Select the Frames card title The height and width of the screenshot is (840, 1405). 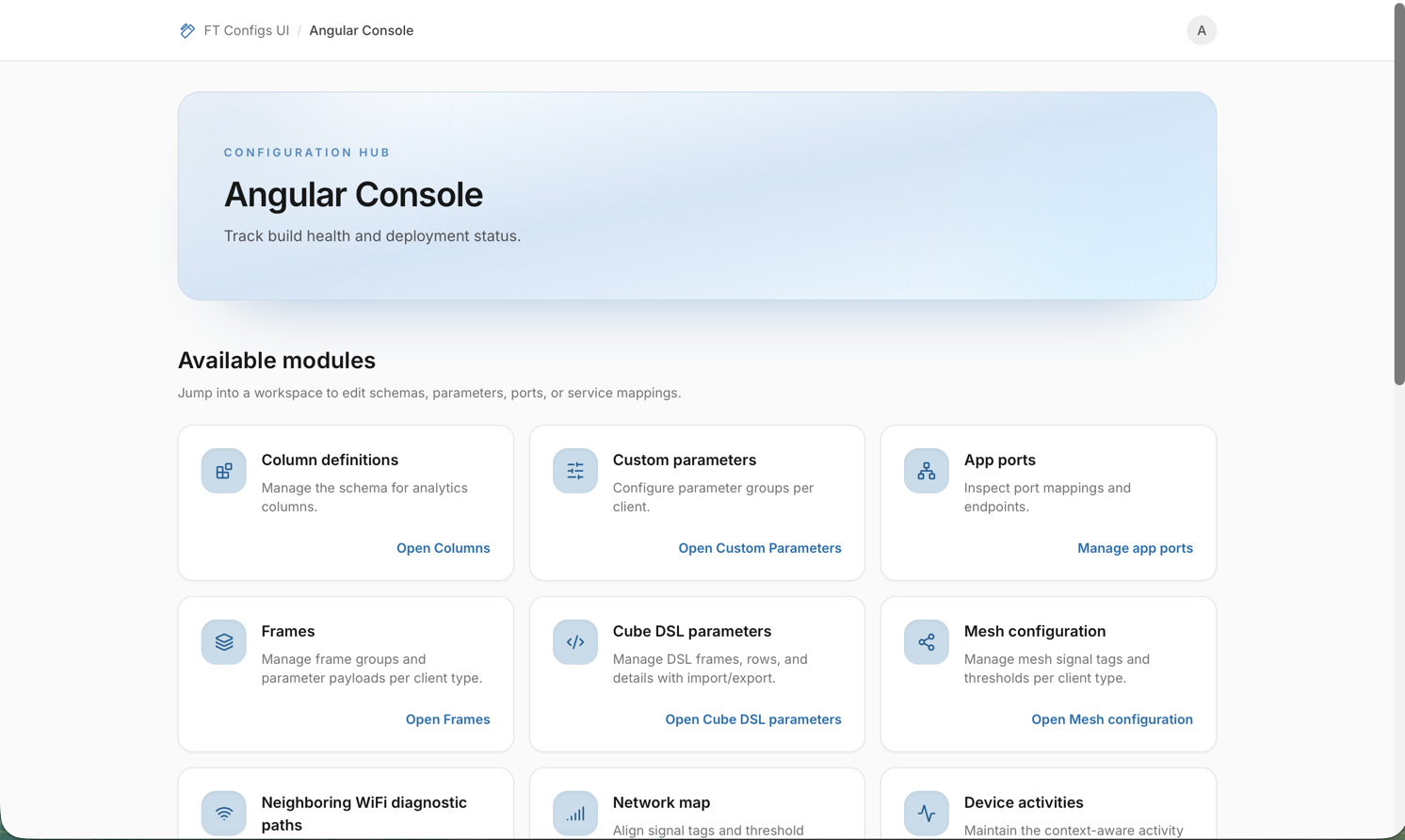coord(287,631)
